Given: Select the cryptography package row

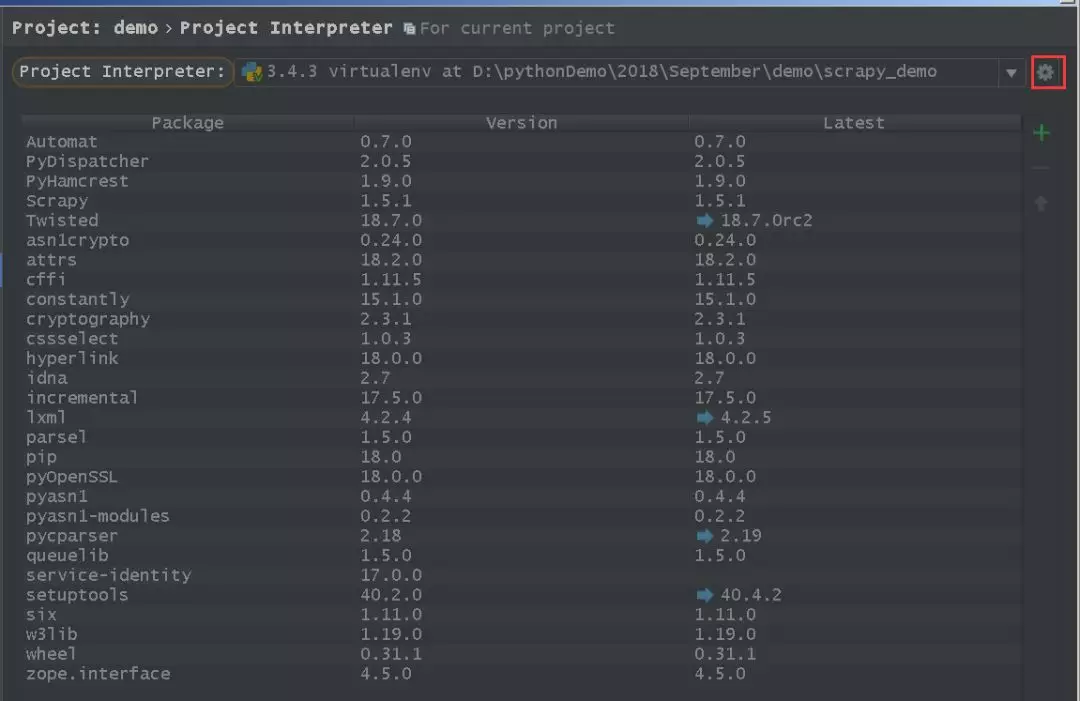Looking at the screenshot, I should click(521, 319).
